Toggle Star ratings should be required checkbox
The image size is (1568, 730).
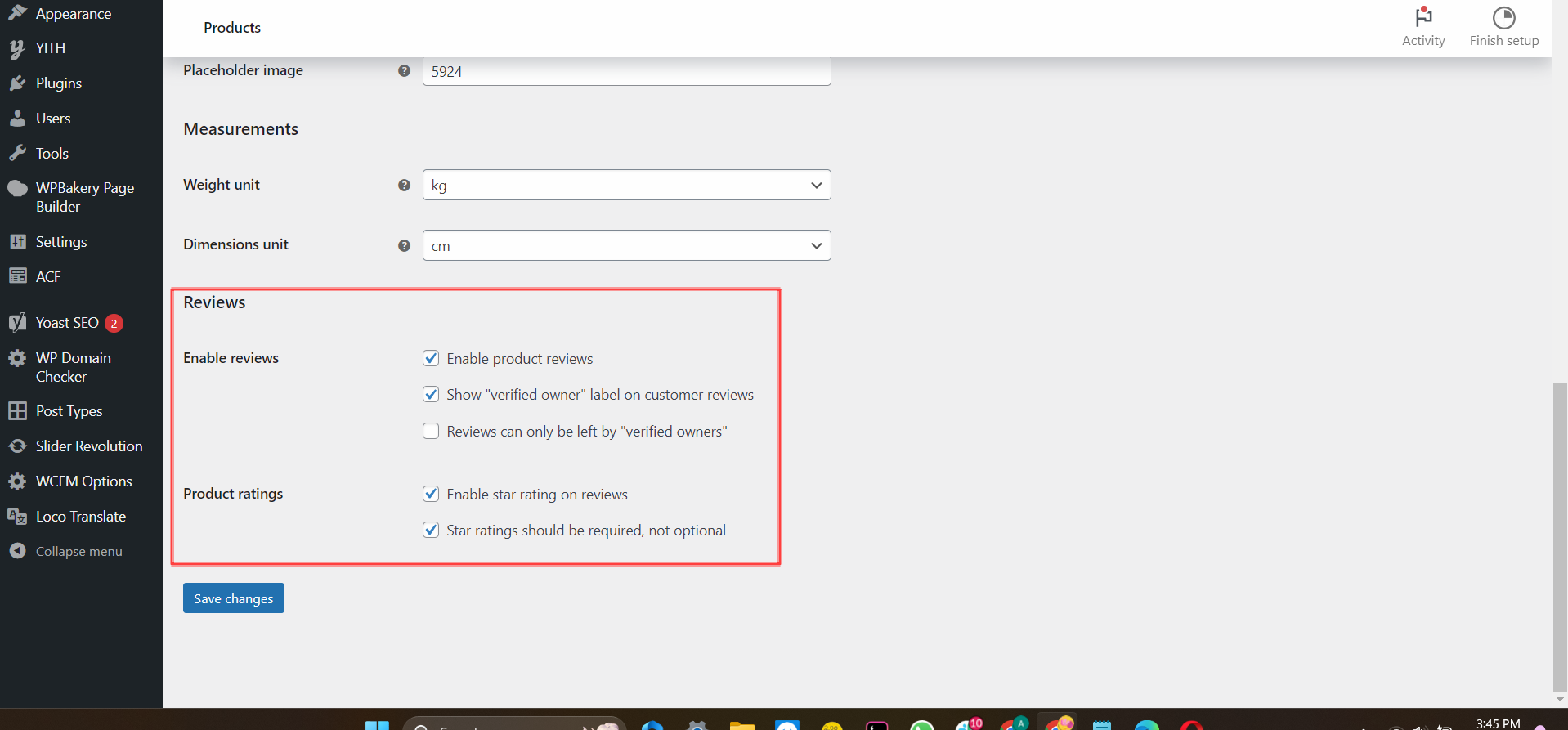pyautogui.click(x=431, y=530)
